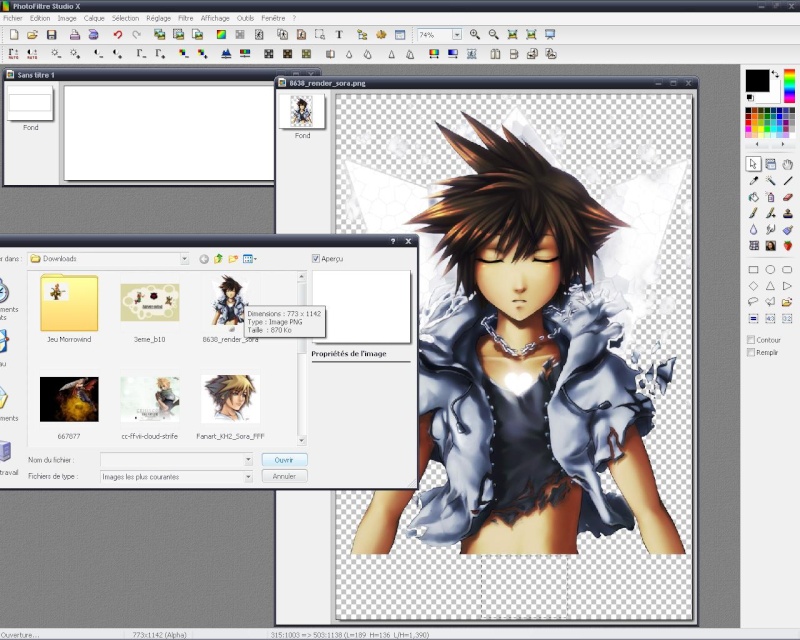Select the Blur water drop tool
This screenshot has height=640, width=800.
753,230
